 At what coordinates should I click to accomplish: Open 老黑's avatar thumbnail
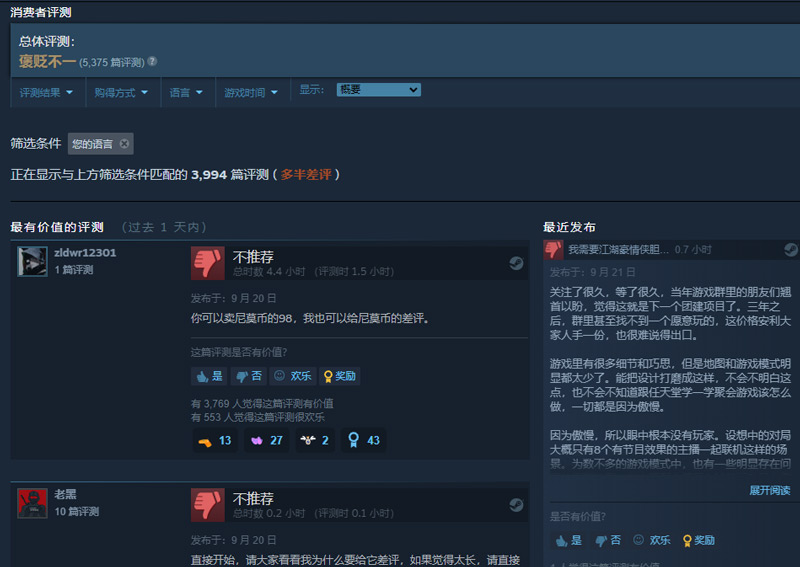pos(33,503)
